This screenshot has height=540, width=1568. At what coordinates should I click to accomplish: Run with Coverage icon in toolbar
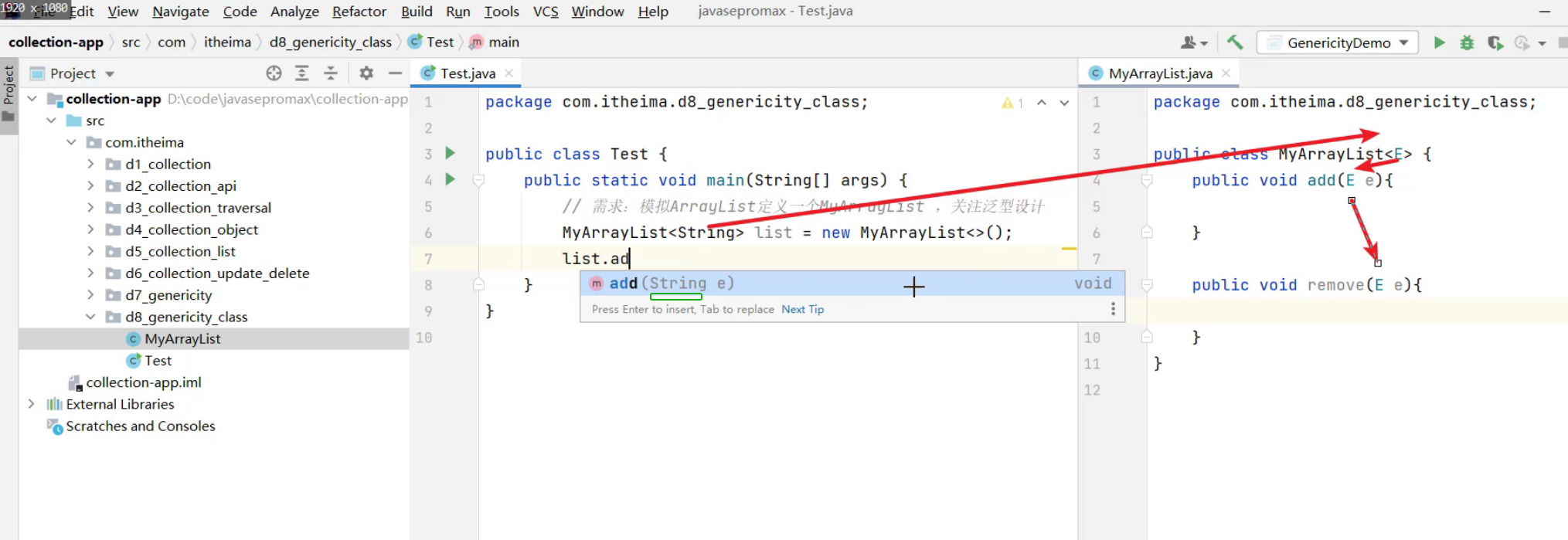[1495, 42]
